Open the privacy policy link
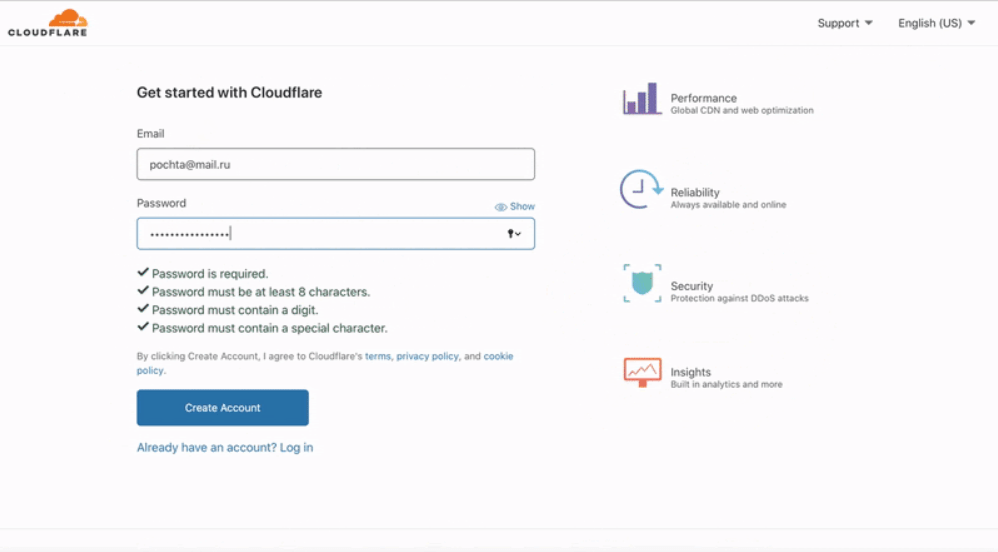The image size is (998, 552). pyautogui.click(x=427, y=356)
